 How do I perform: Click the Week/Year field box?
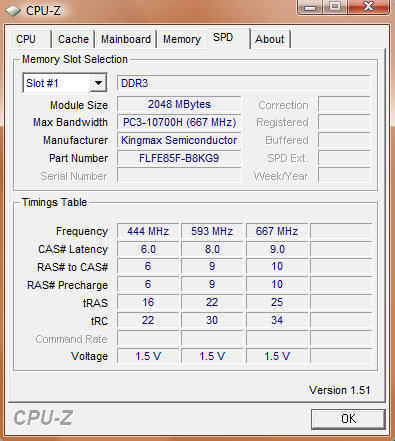click(344, 175)
